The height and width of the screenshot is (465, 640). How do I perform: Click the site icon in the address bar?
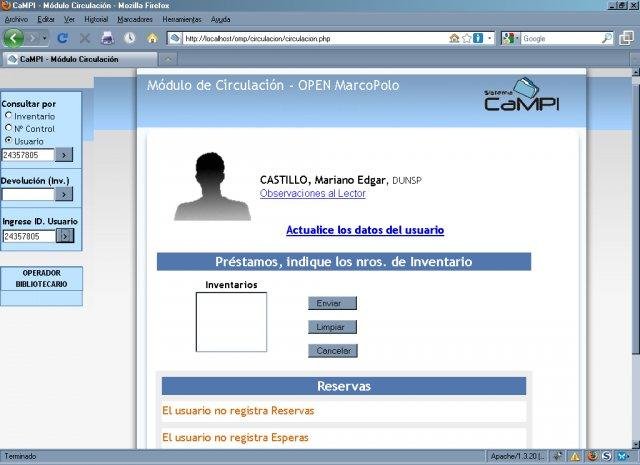click(x=175, y=38)
